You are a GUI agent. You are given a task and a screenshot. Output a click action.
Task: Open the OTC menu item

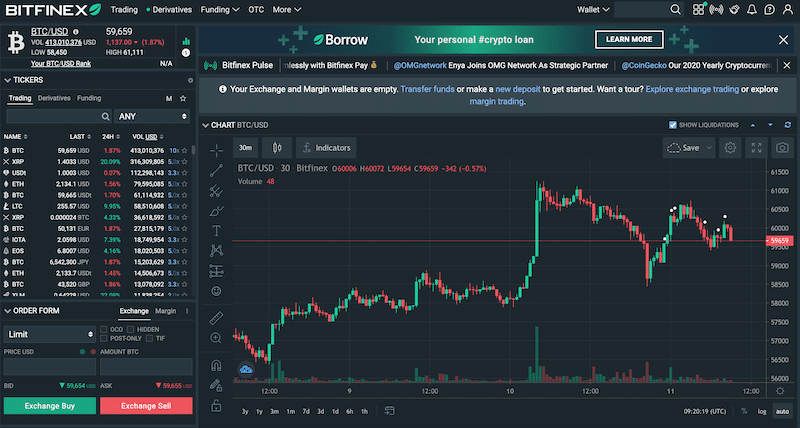tap(256, 10)
